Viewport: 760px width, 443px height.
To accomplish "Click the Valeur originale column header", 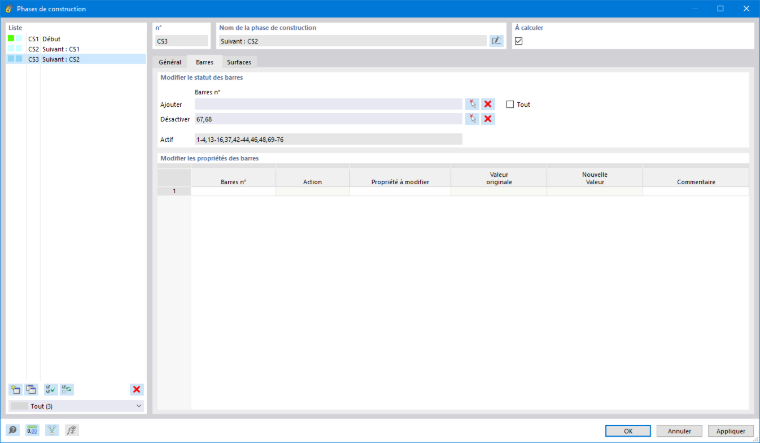I will 499,178.
